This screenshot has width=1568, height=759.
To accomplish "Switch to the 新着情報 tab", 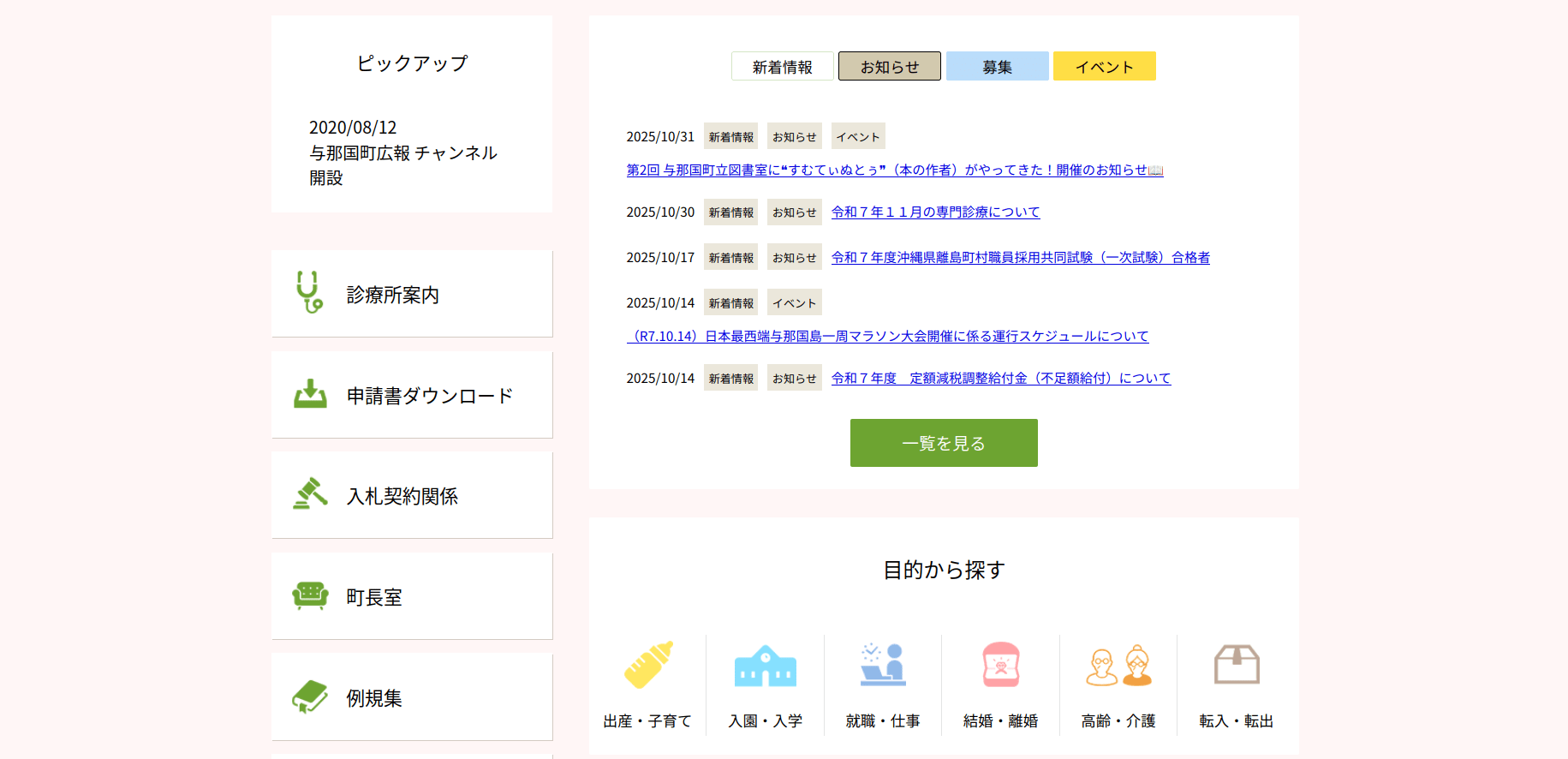I will [782, 67].
